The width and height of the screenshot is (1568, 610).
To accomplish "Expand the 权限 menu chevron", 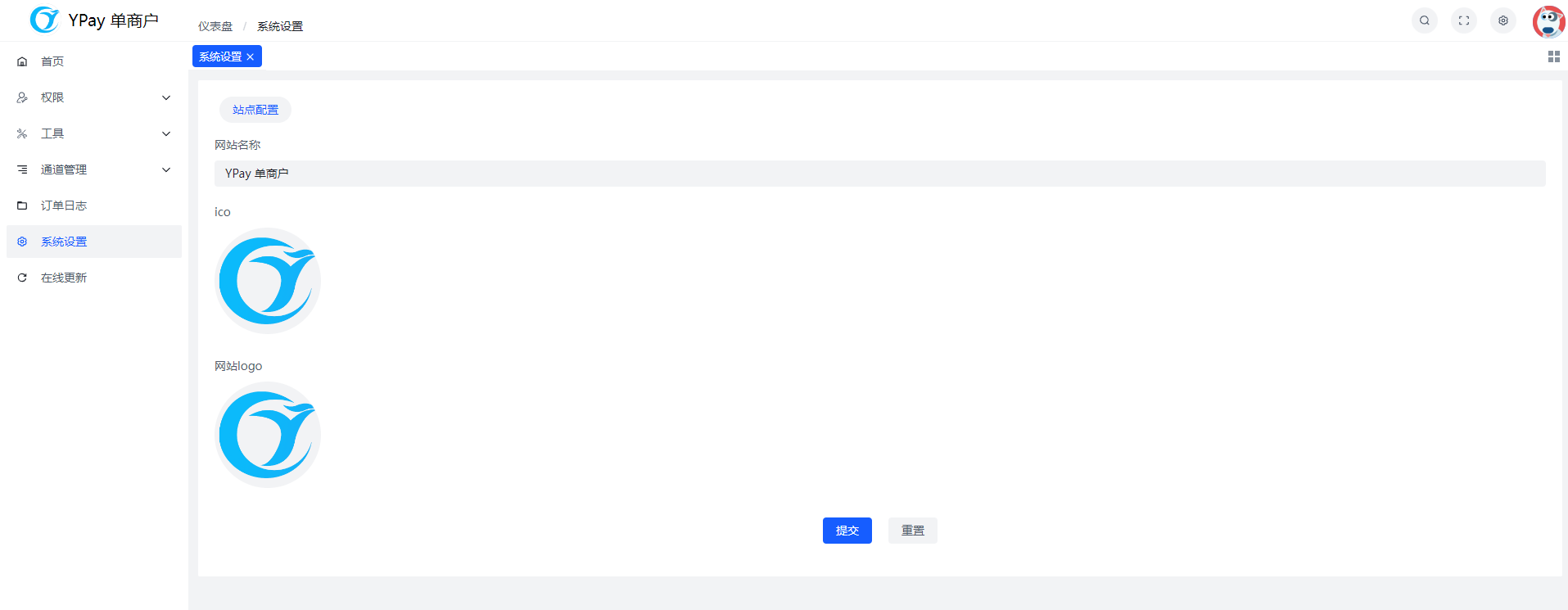I will click(166, 97).
